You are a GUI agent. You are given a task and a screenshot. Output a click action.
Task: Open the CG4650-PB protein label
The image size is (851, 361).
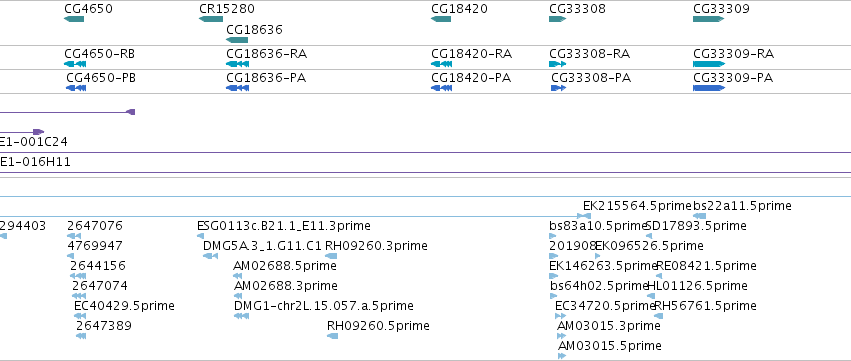[x=101, y=78]
